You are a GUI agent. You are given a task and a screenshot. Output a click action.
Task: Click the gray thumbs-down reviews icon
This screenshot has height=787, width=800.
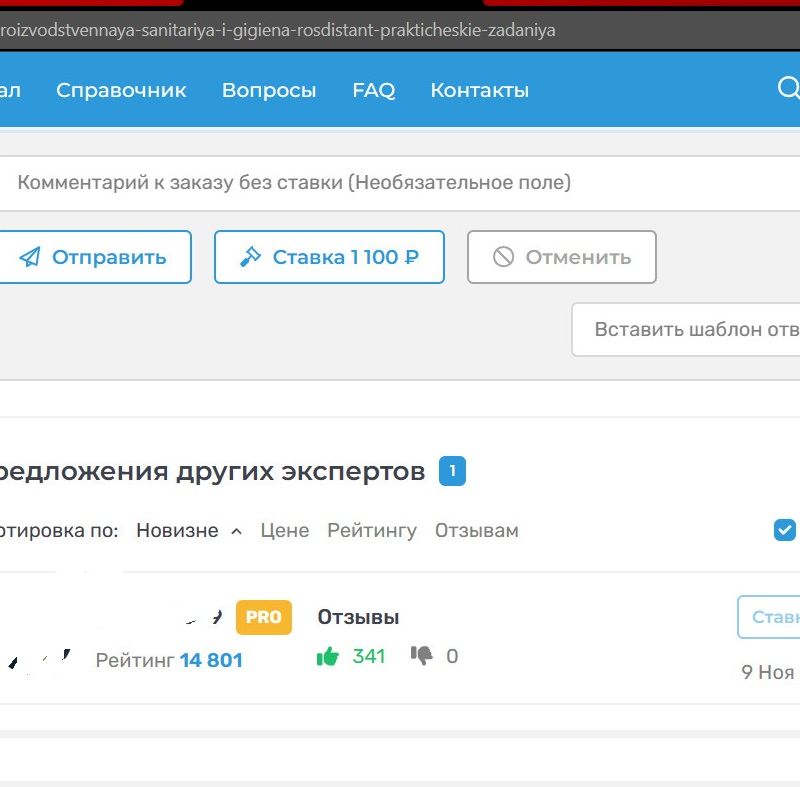click(422, 656)
